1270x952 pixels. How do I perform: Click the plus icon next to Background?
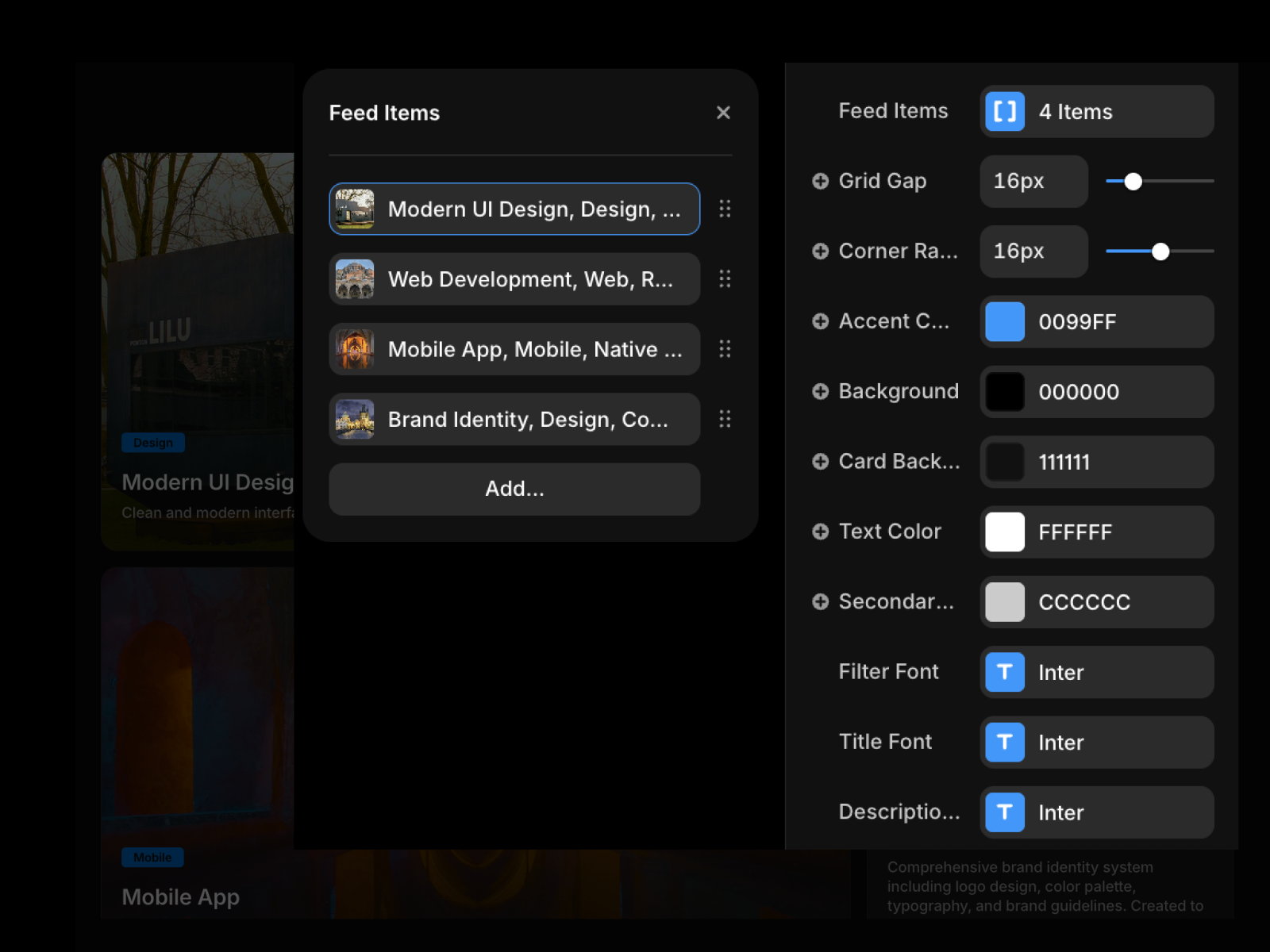[820, 391]
